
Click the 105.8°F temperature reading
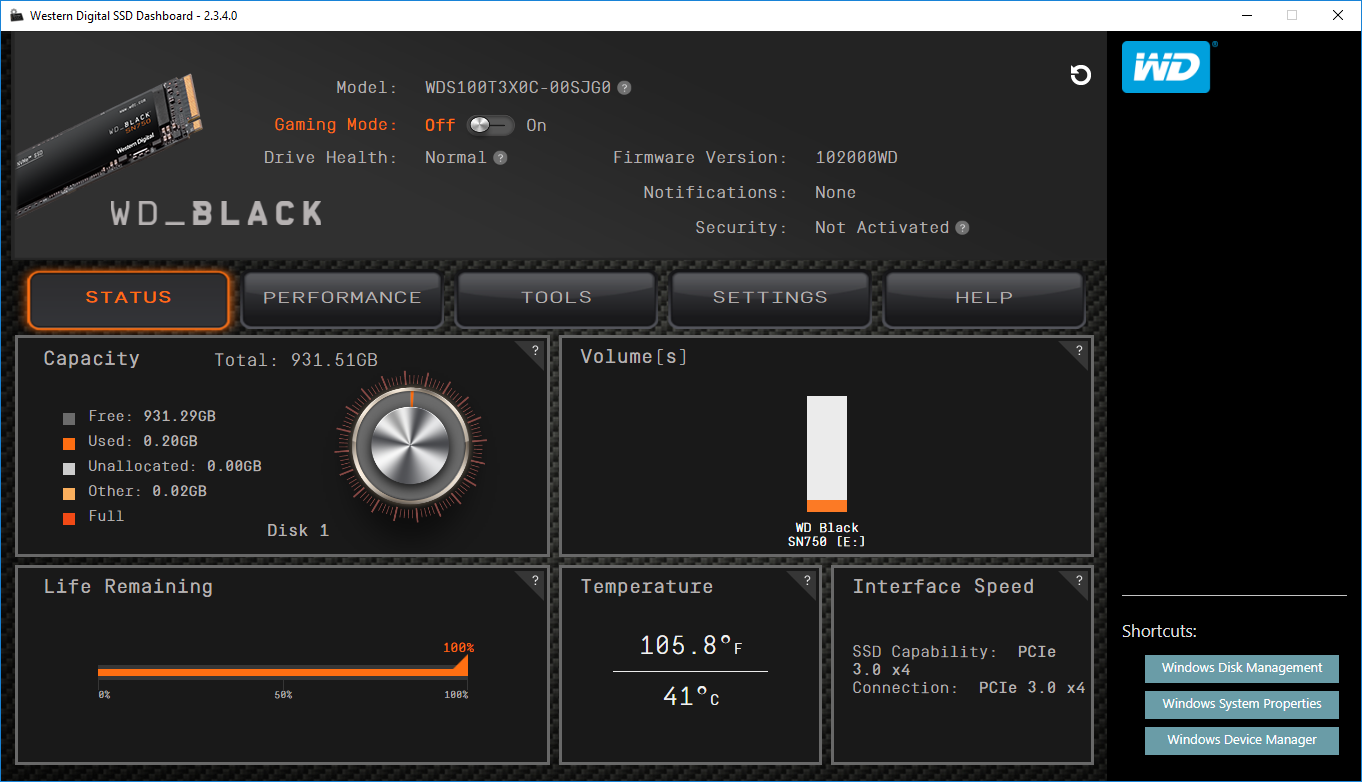click(691, 646)
